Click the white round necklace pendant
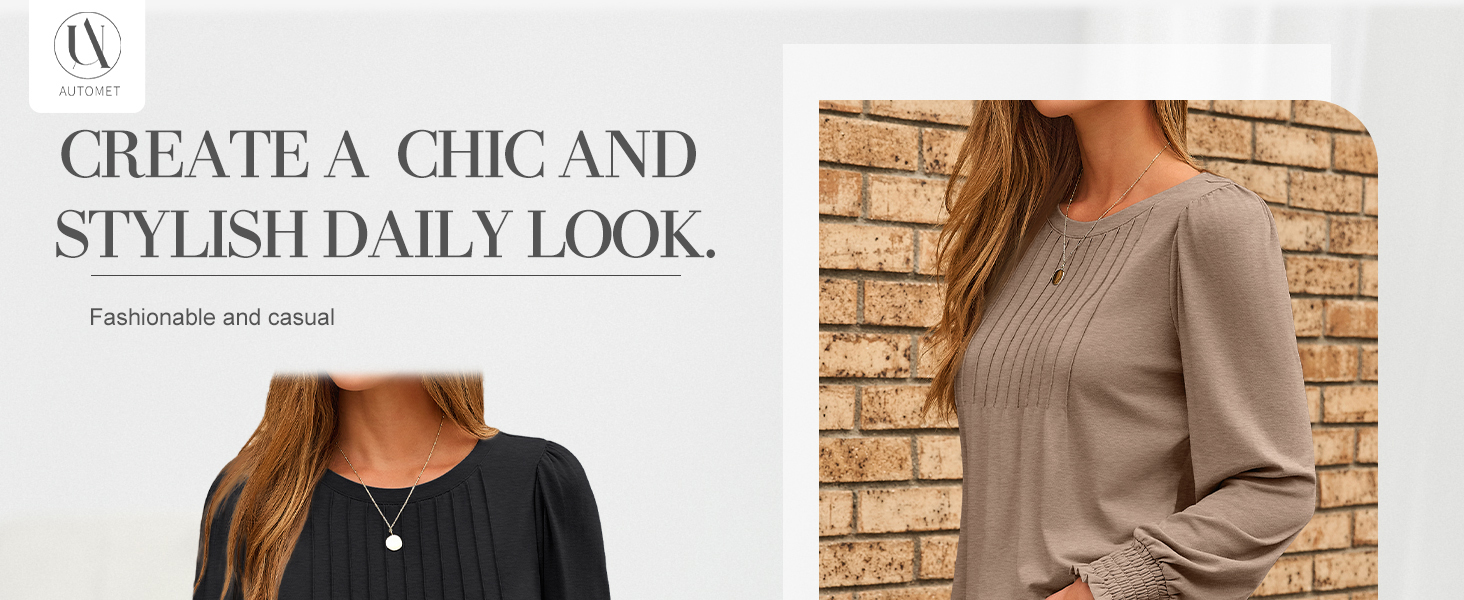The height and width of the screenshot is (600, 1464). click(394, 542)
